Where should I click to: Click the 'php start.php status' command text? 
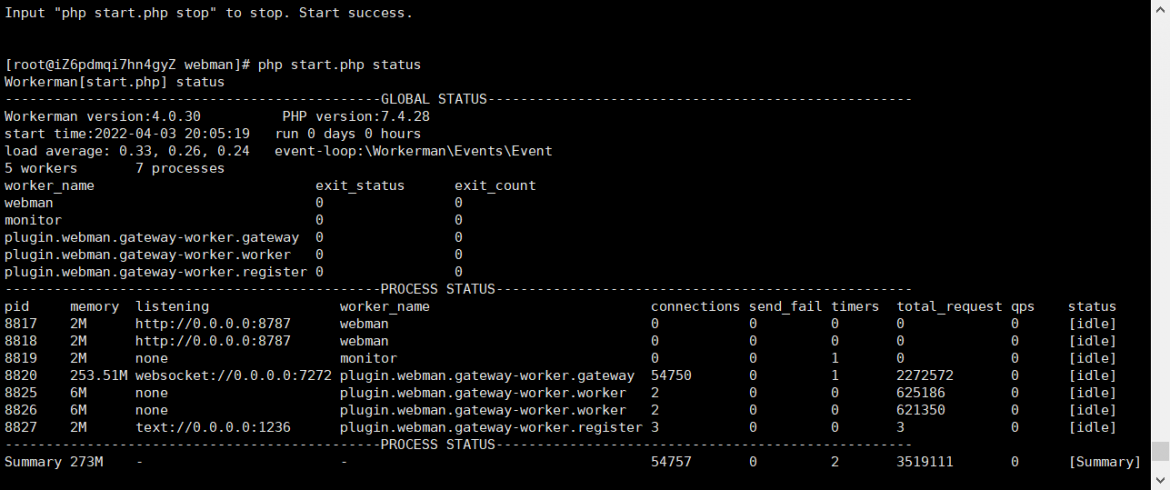(x=339, y=65)
